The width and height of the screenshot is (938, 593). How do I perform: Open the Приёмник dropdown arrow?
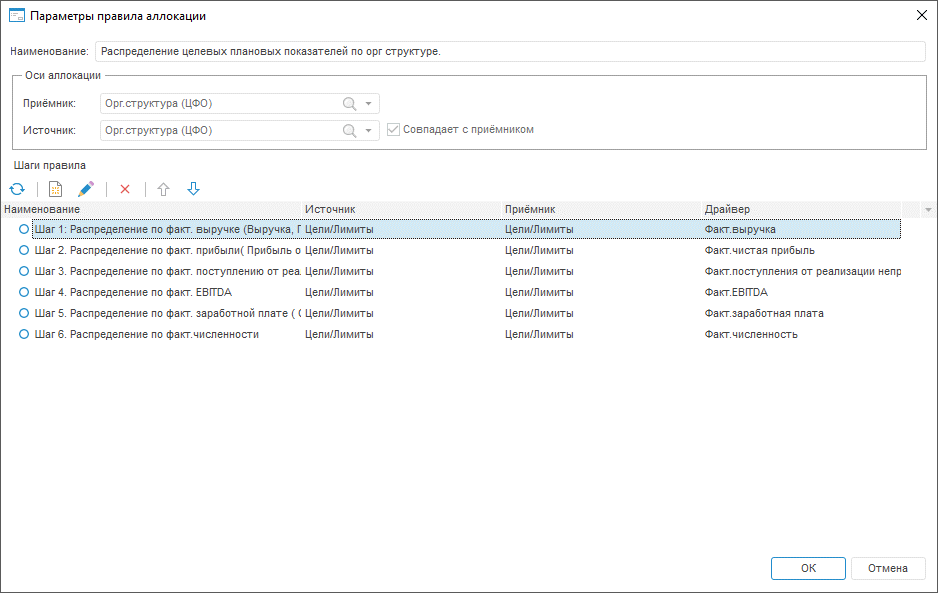[368, 104]
